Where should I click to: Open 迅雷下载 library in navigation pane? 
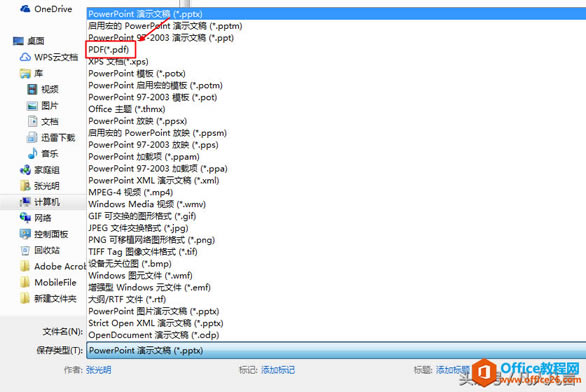click(x=58, y=138)
